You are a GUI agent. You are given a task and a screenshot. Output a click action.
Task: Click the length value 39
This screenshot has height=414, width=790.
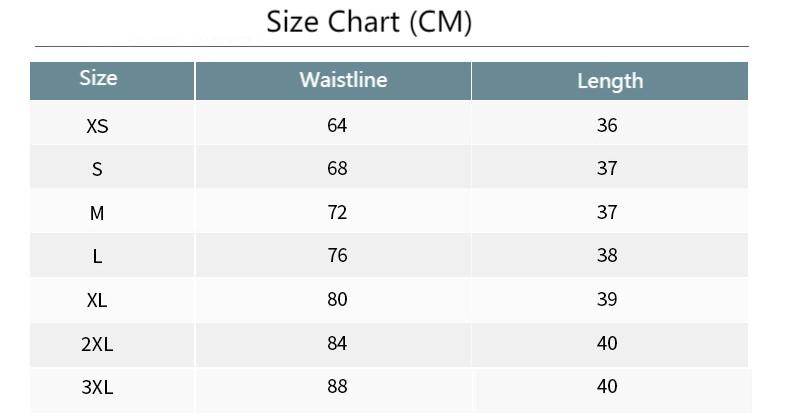click(x=607, y=299)
